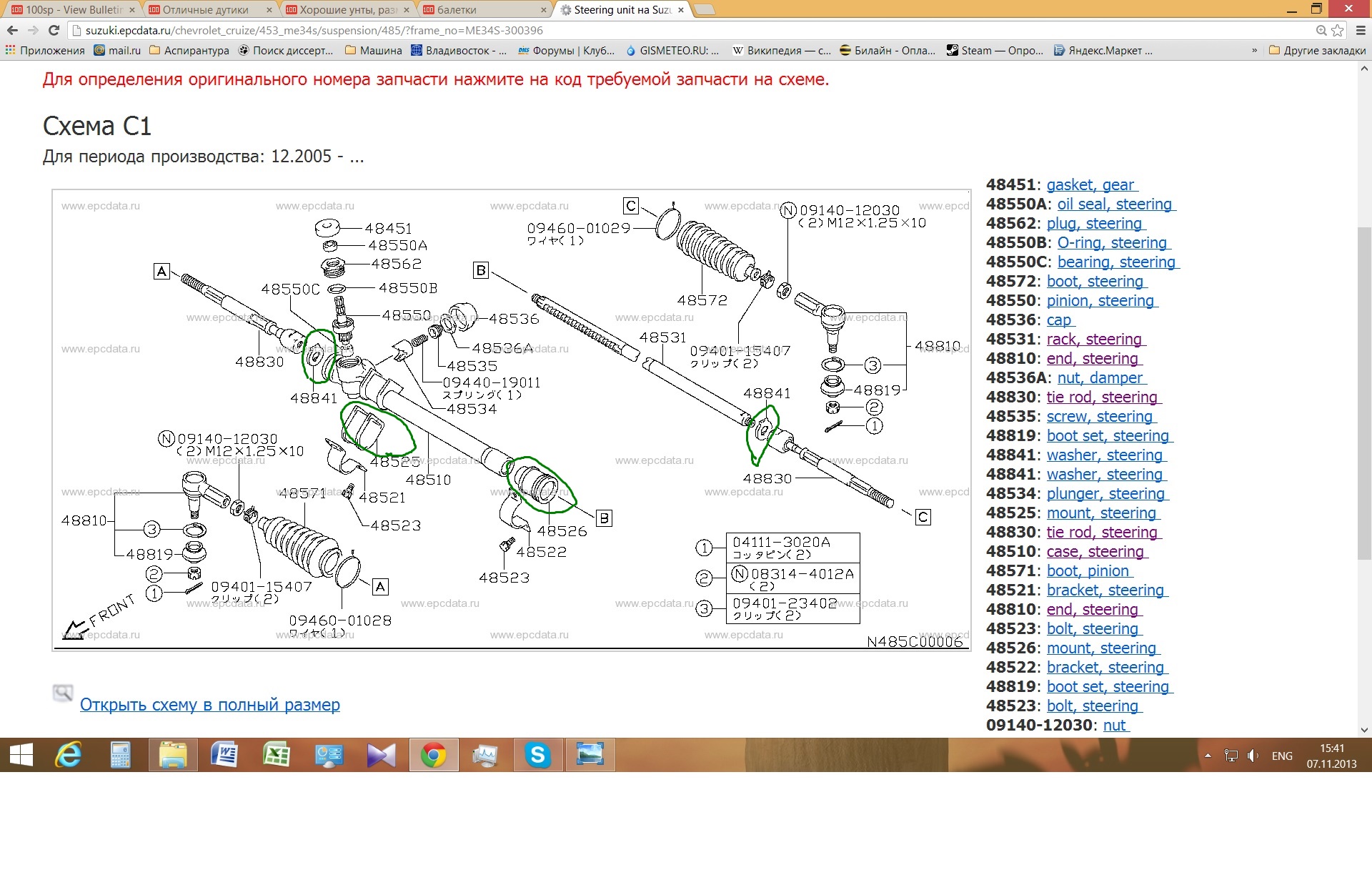Show hidden system tray icons arrow
1372x875 pixels.
(x=1208, y=756)
